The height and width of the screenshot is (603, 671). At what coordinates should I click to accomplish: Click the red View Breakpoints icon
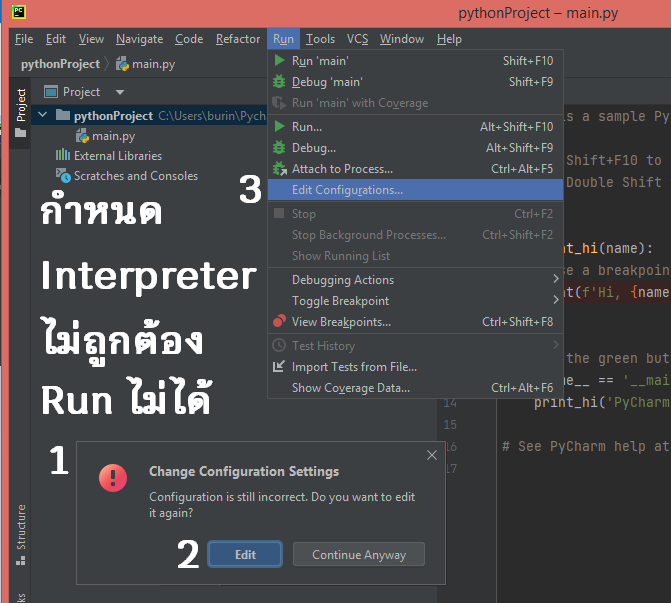tap(279, 321)
